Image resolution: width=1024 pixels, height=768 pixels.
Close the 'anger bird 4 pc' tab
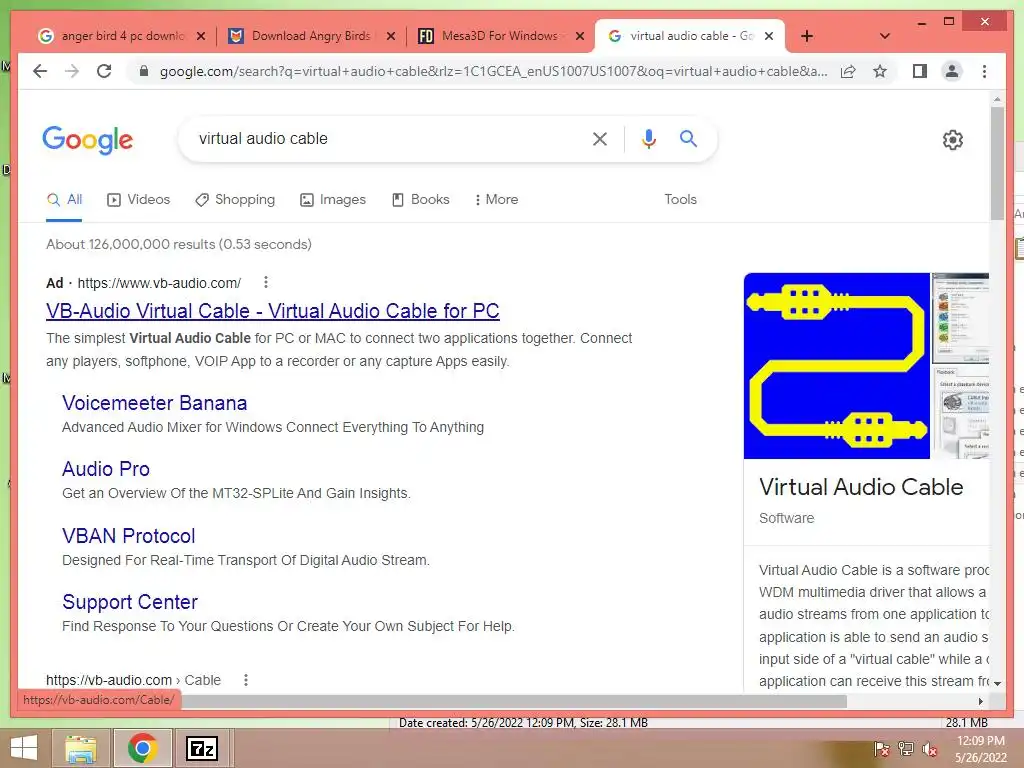click(x=201, y=36)
